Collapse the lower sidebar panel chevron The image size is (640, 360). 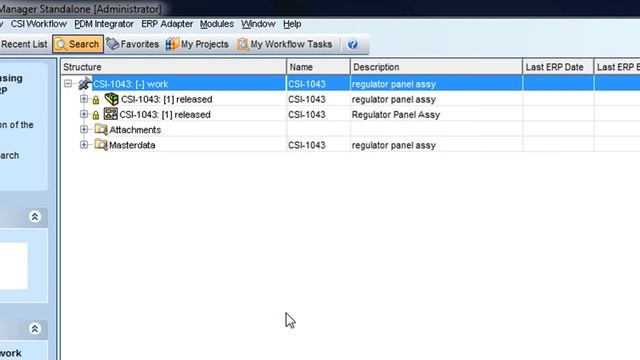35,329
